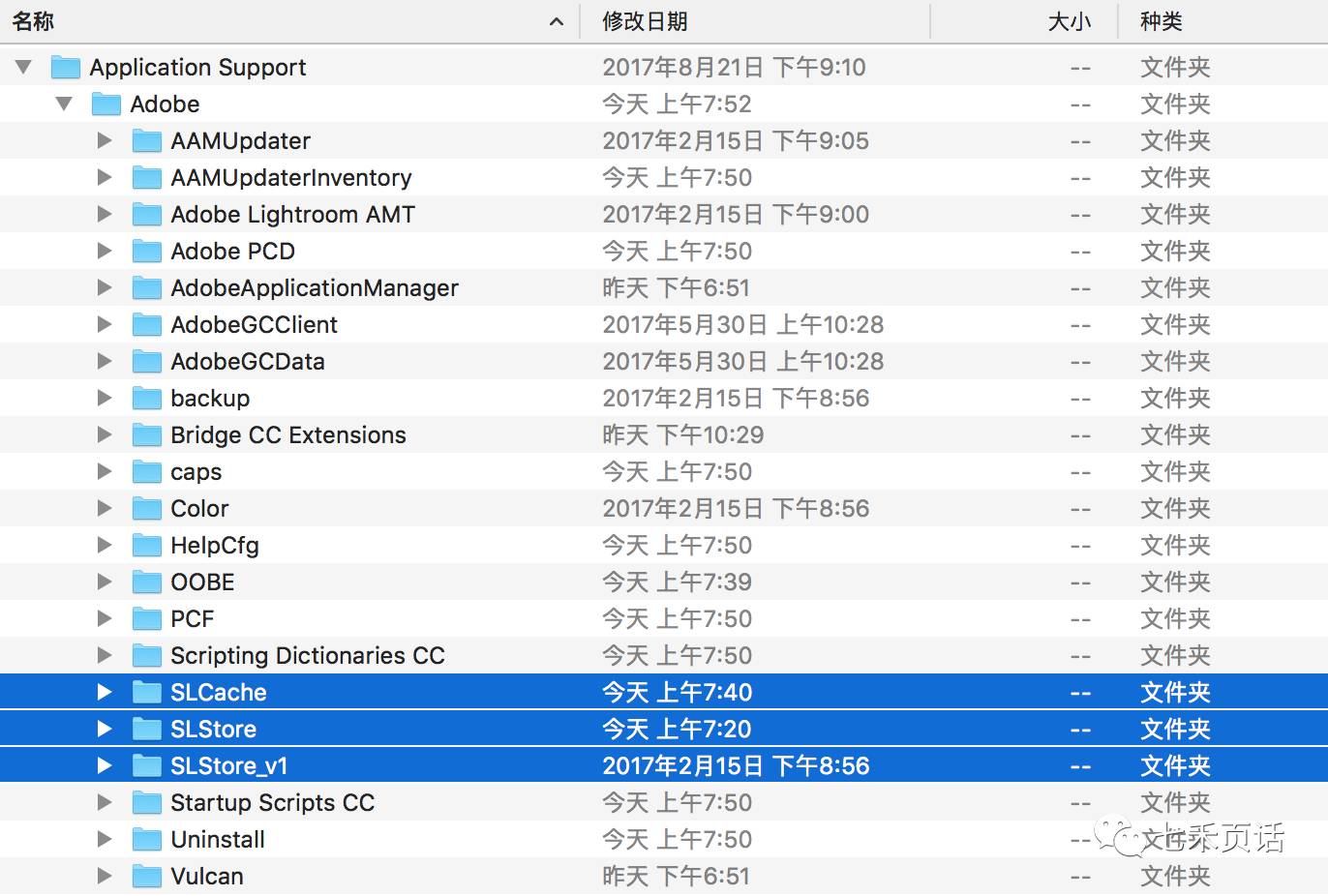Expand the AdobeGCClient folder
This screenshot has width=1328, height=896.
[x=105, y=324]
